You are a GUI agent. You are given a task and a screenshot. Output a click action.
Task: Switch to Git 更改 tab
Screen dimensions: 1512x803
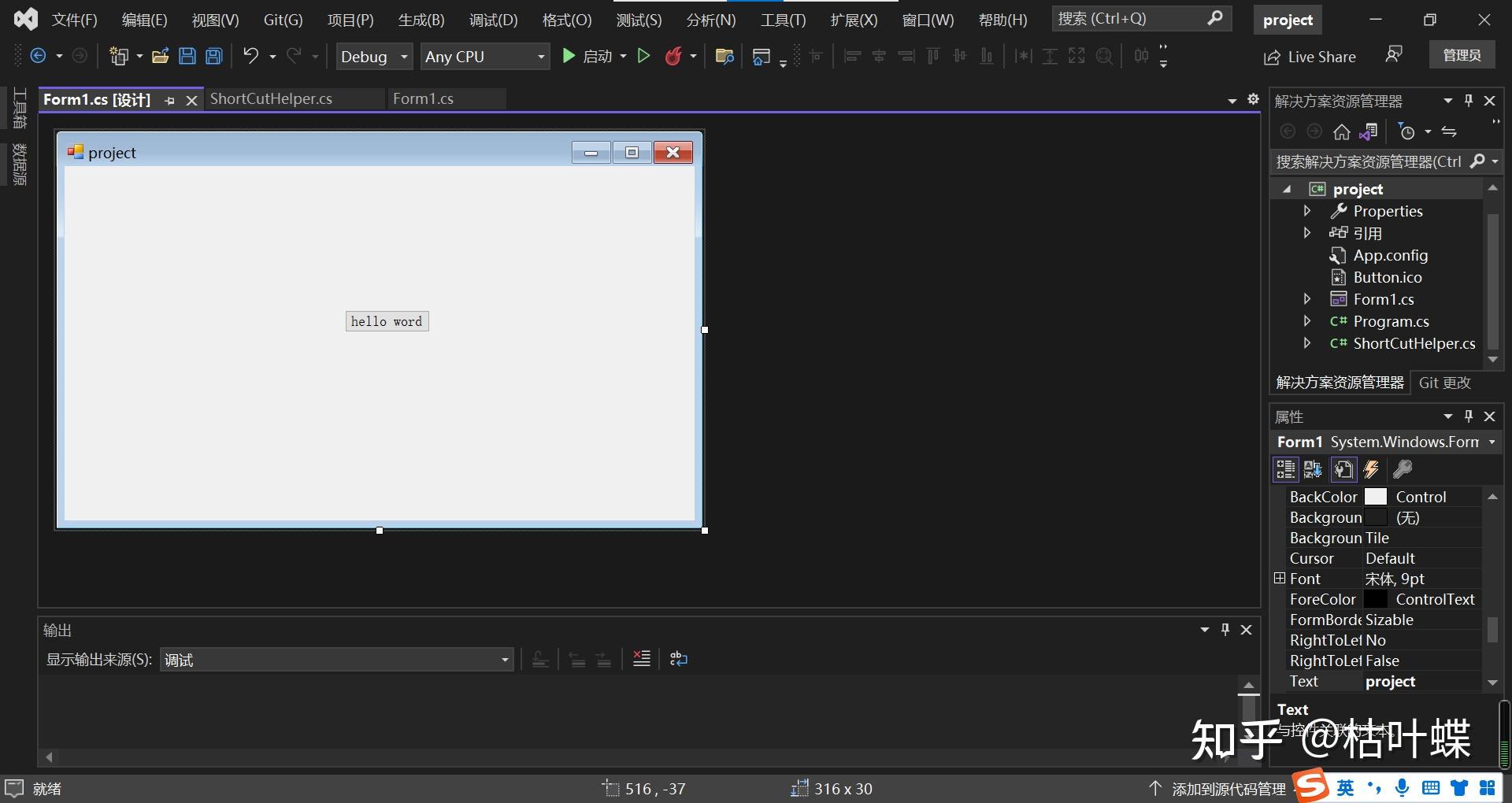(1444, 383)
